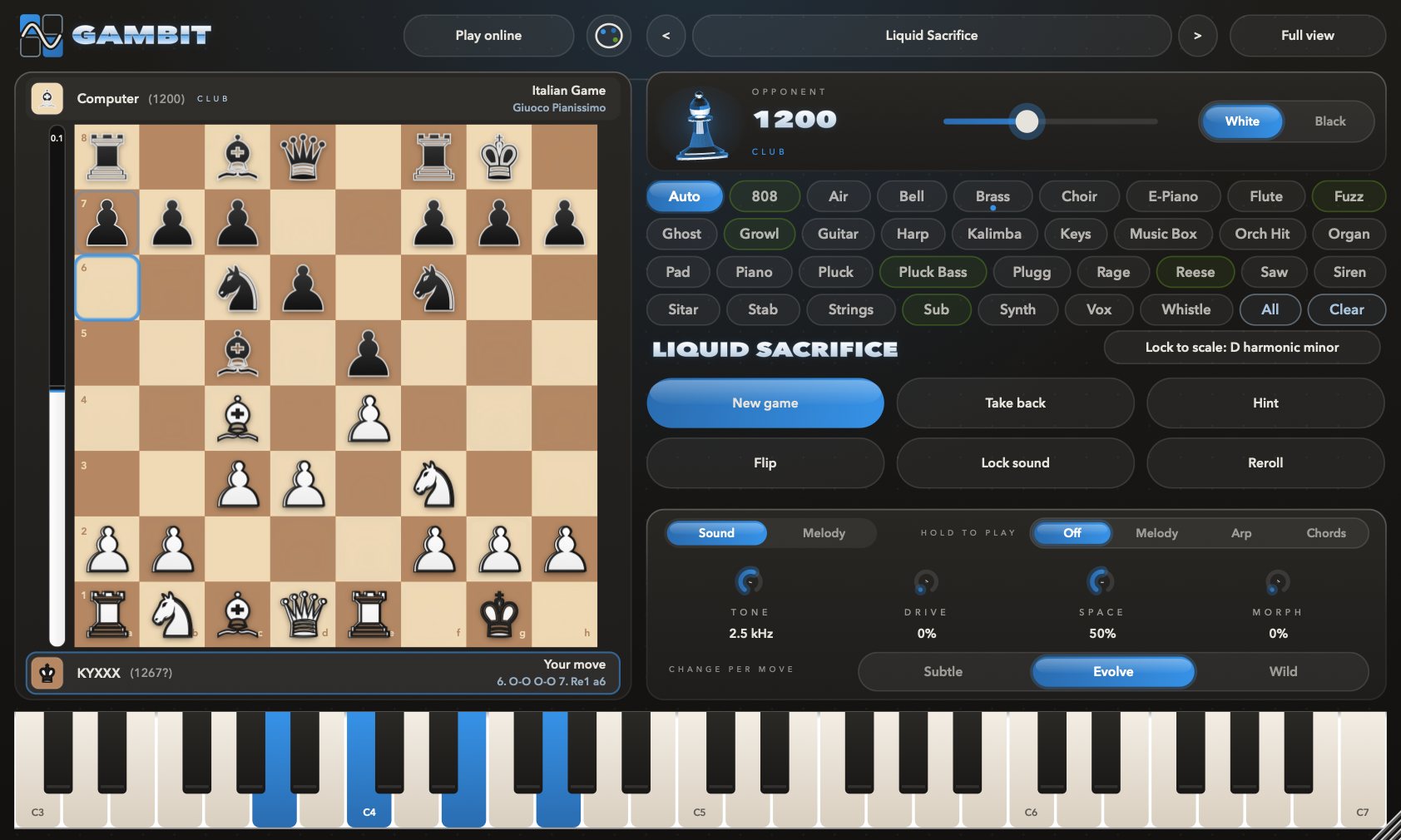Click the Tone knob
This screenshot has height=840, width=1401.
click(x=750, y=581)
